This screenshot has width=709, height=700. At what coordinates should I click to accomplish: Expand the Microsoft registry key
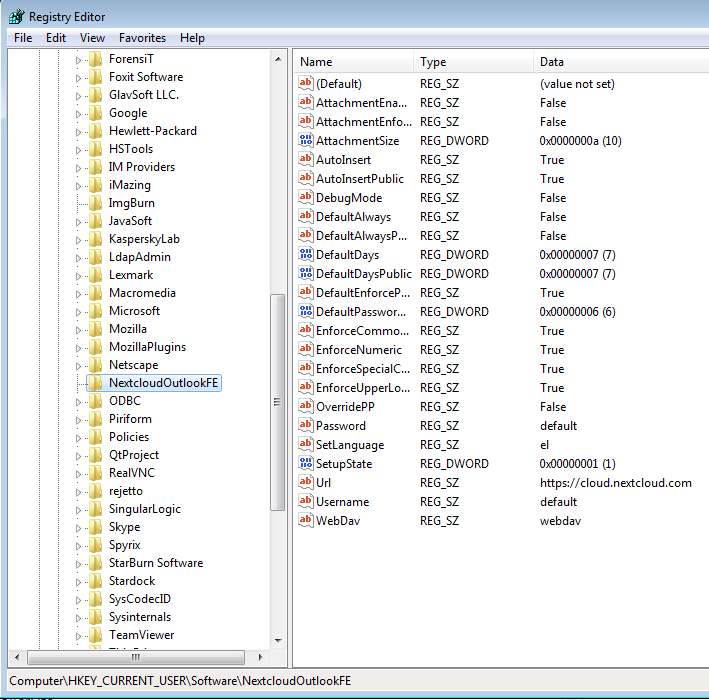coord(79,311)
